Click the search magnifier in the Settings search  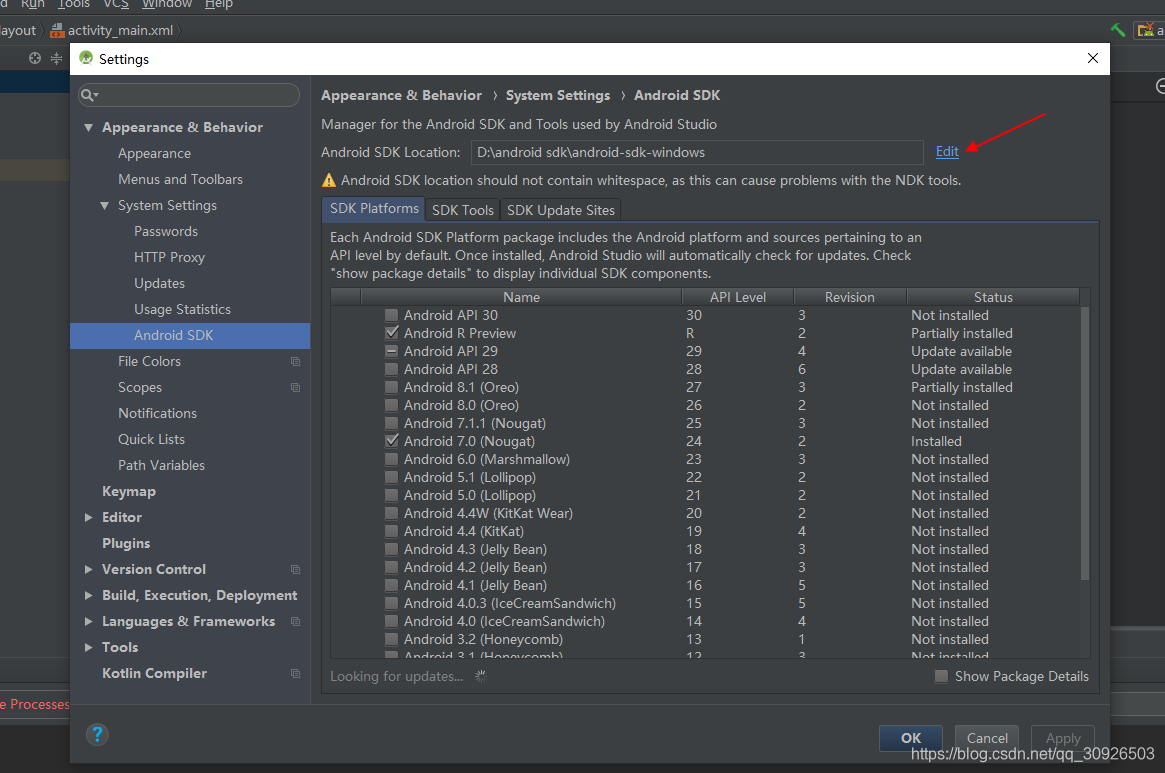(89, 95)
